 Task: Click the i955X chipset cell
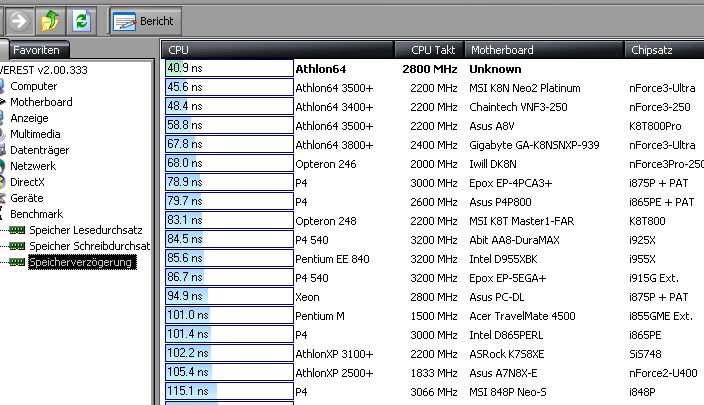click(x=642, y=259)
